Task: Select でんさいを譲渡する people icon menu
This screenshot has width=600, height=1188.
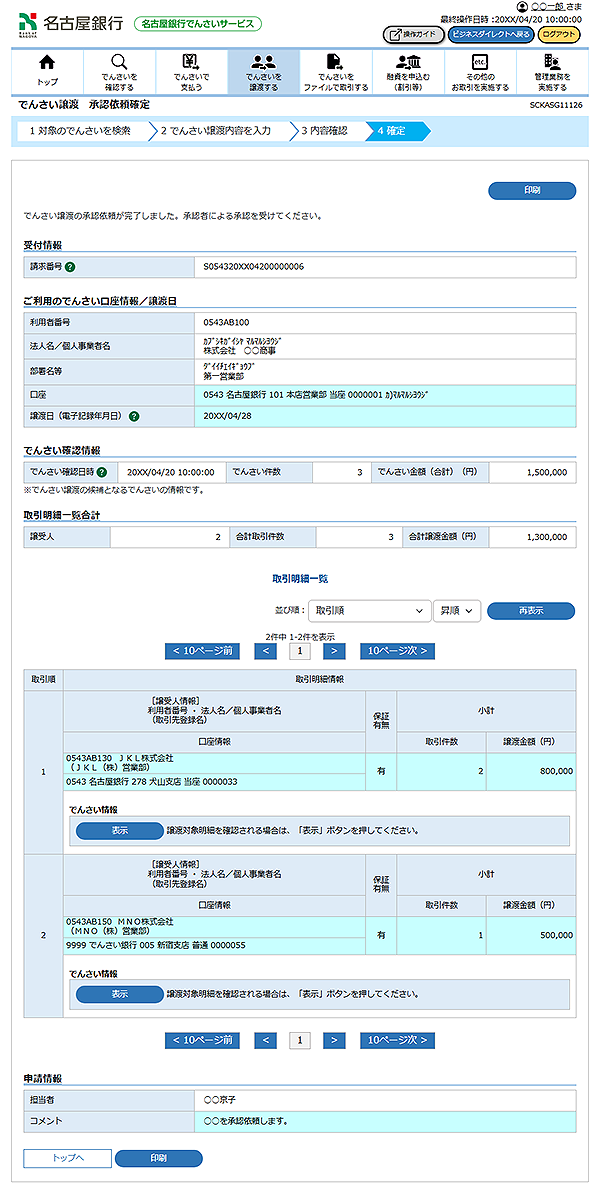Action: coord(263,70)
